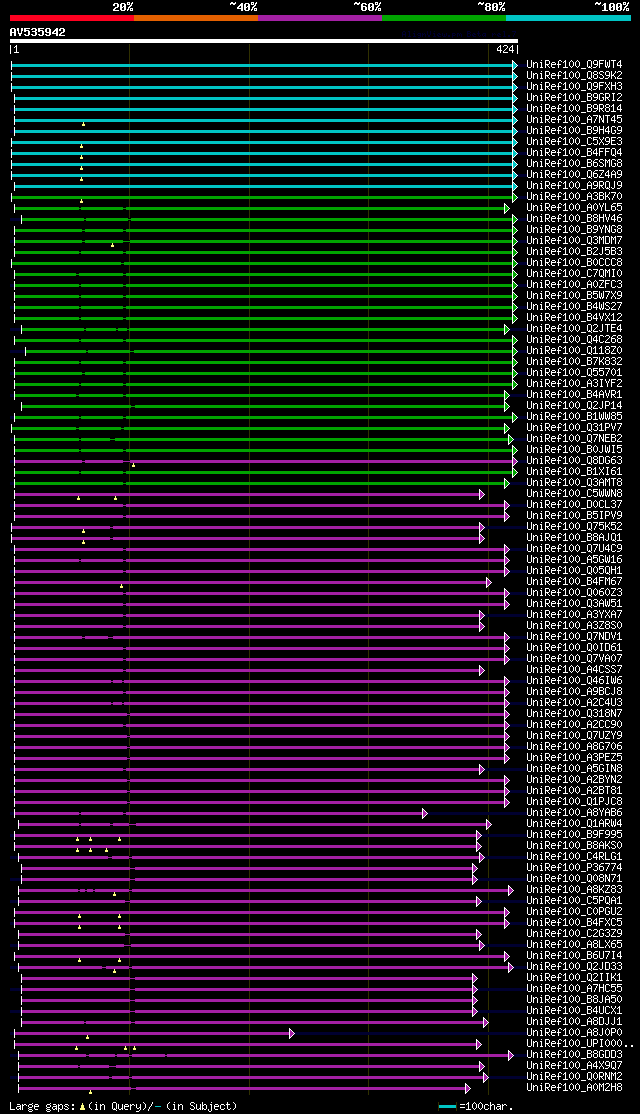640x1114 pixels.
Task: Choose the UniRef100_Q31PV7 entry
Action: tap(575, 428)
